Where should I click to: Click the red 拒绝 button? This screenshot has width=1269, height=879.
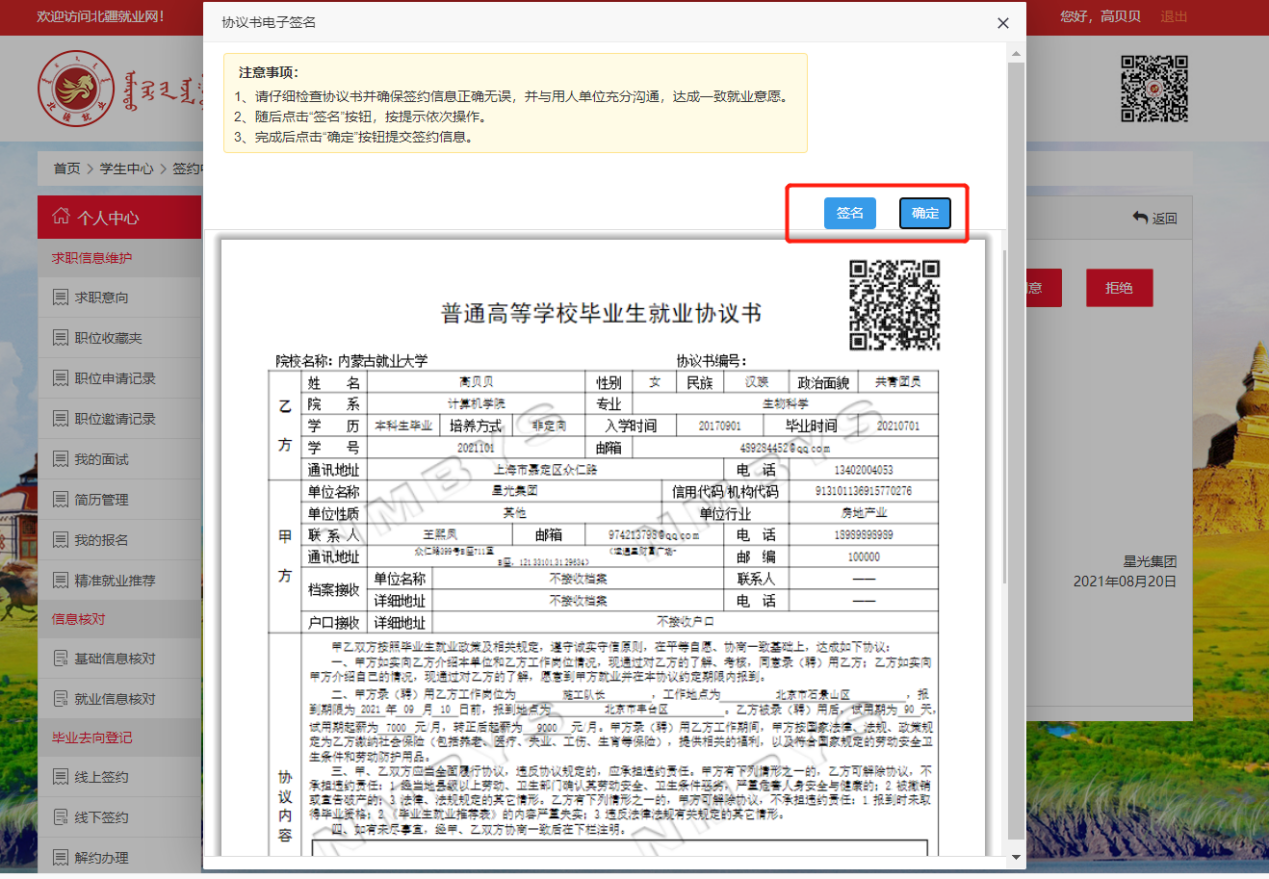click(1119, 288)
